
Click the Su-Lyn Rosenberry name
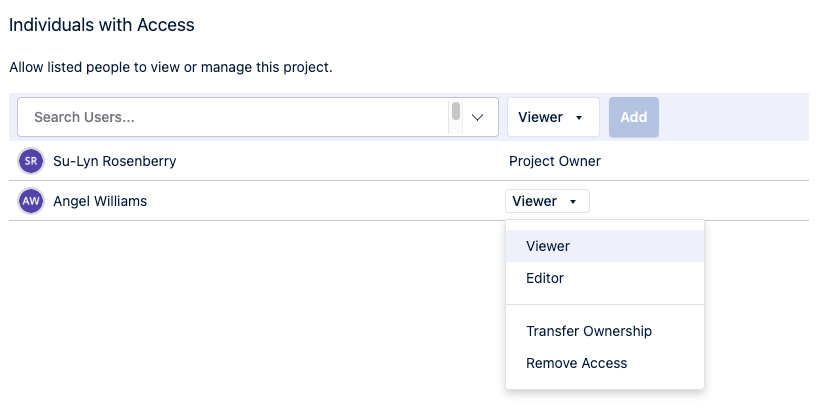[x=114, y=161]
